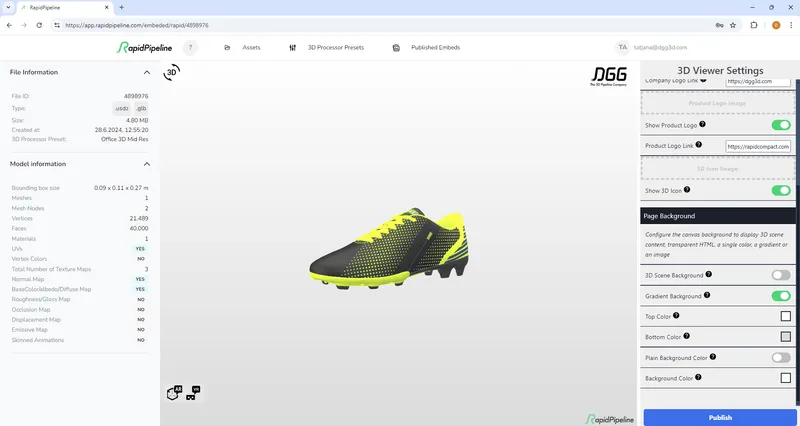Collapse the Model information section

point(147,164)
